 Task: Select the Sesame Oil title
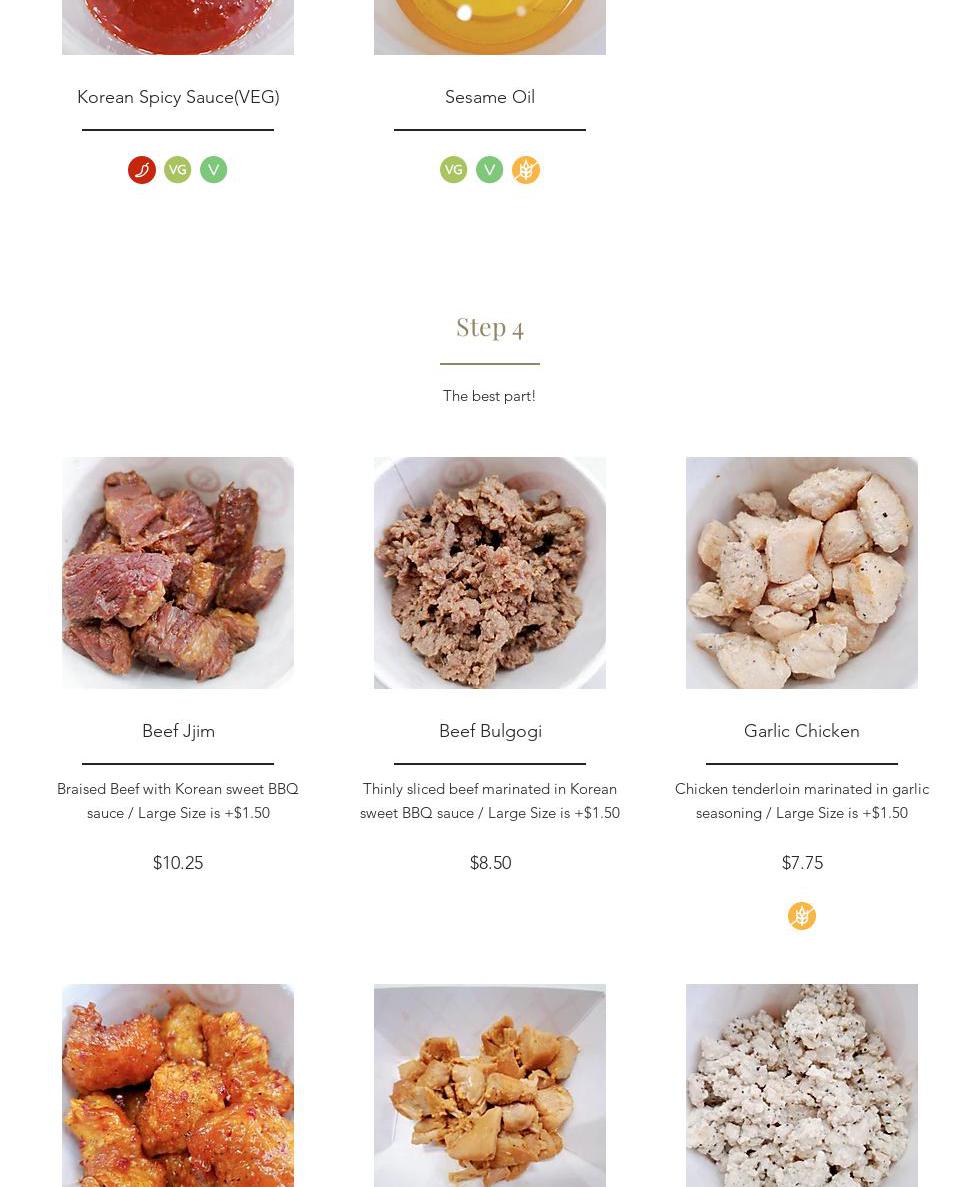(x=490, y=97)
